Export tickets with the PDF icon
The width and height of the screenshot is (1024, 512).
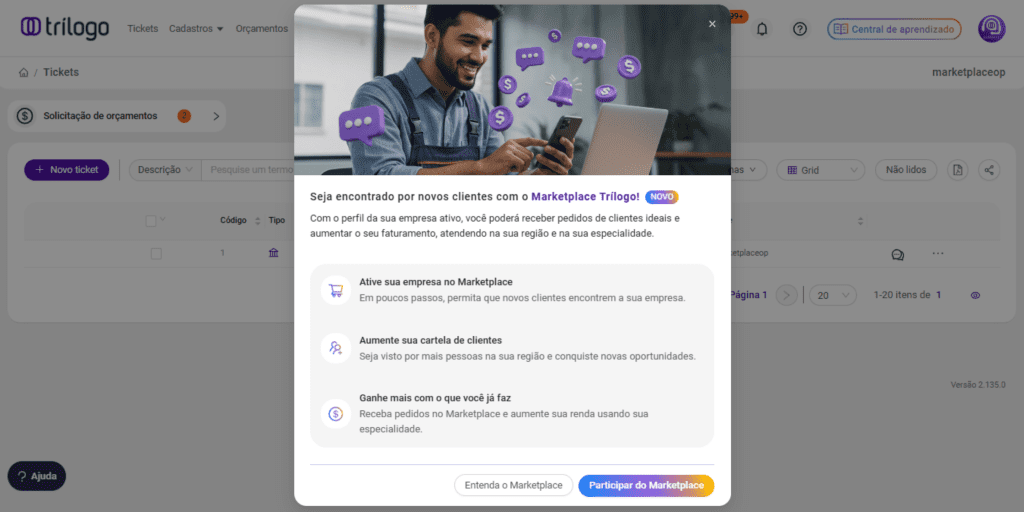957,170
